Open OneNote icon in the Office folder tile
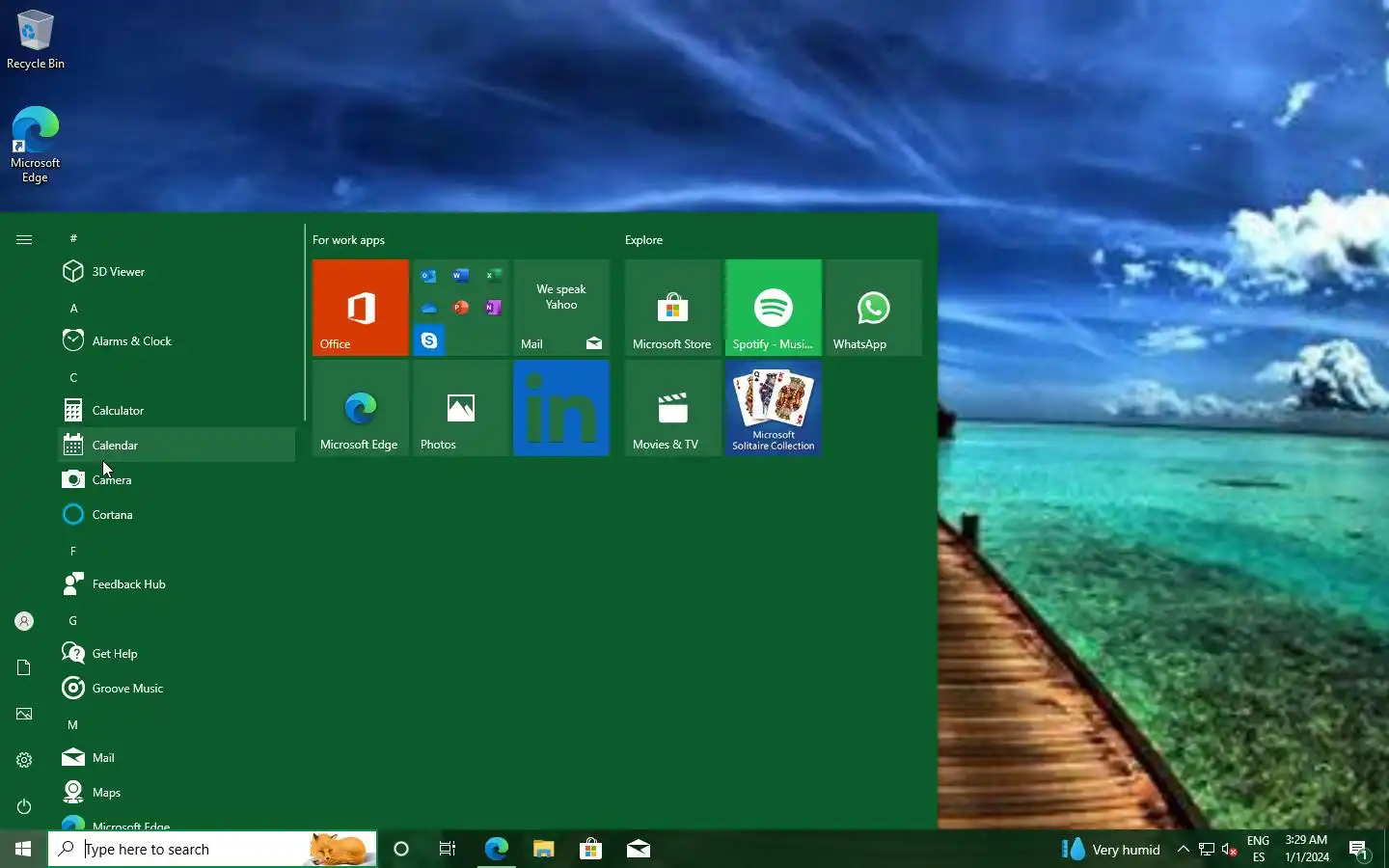 493,308
